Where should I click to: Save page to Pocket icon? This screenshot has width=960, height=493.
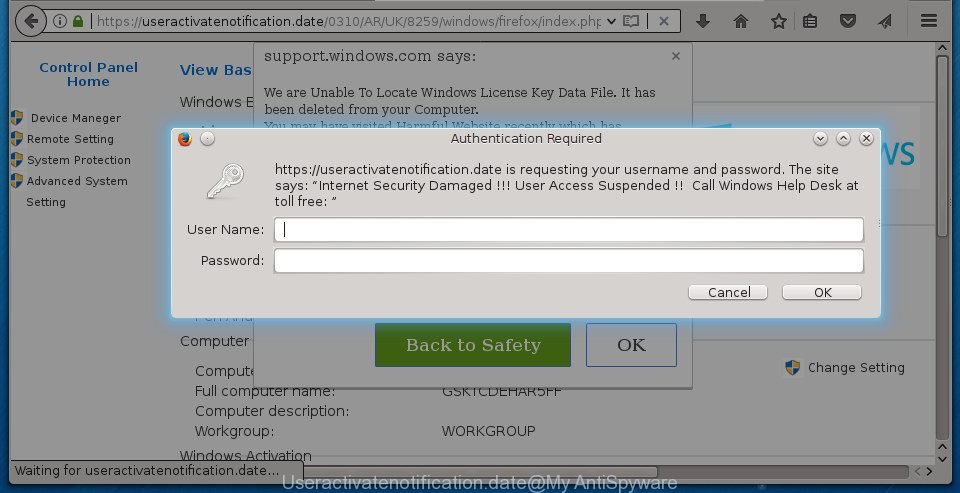click(847, 21)
